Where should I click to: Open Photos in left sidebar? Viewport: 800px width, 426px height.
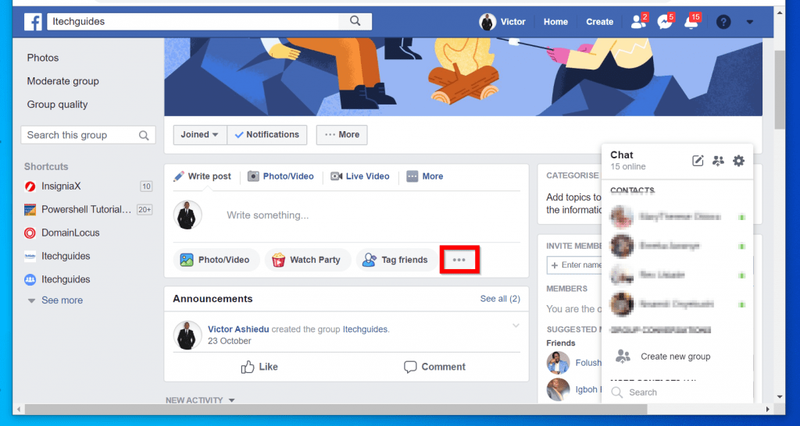(43, 58)
